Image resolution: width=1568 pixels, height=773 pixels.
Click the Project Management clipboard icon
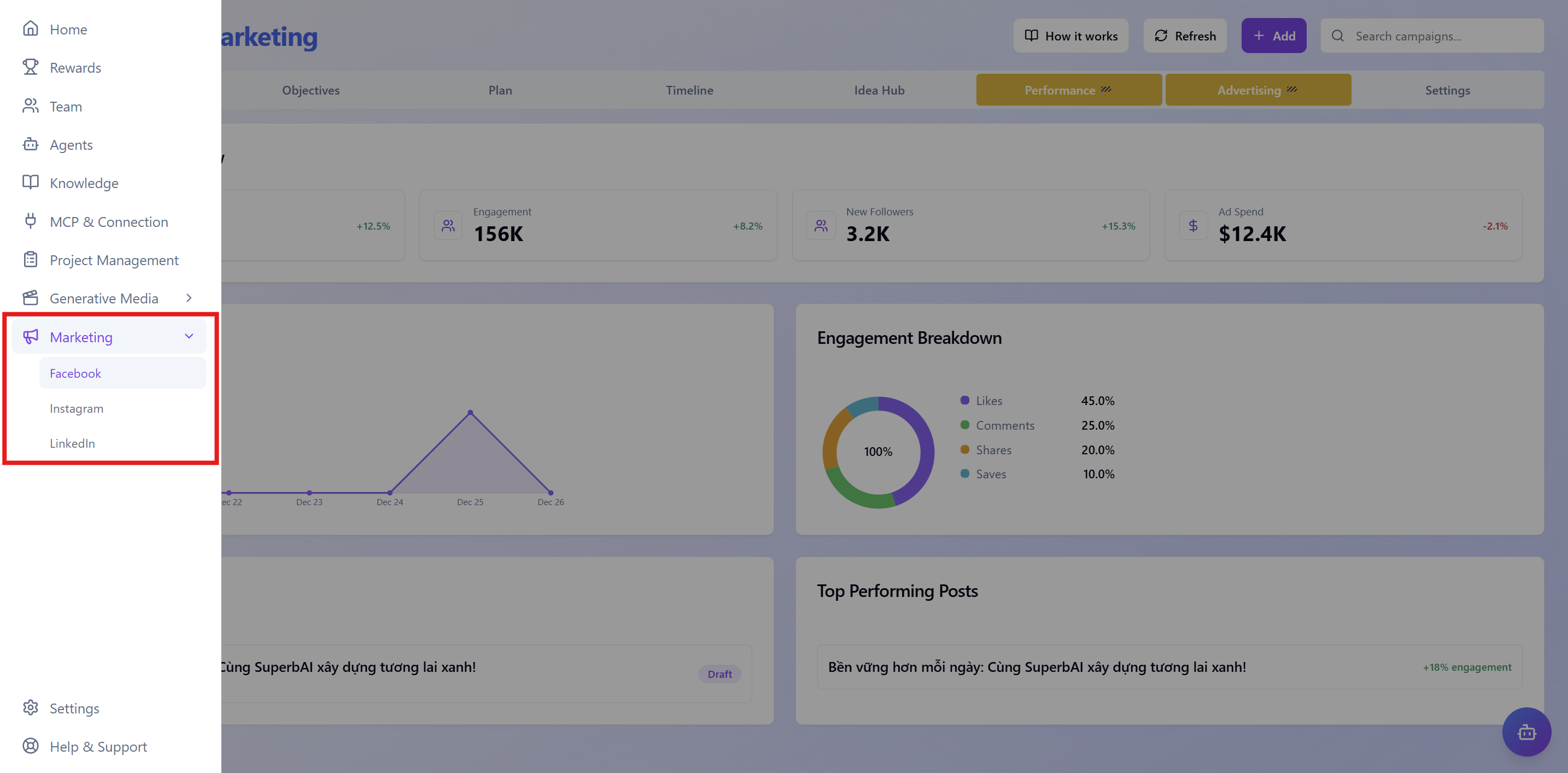pos(31,259)
